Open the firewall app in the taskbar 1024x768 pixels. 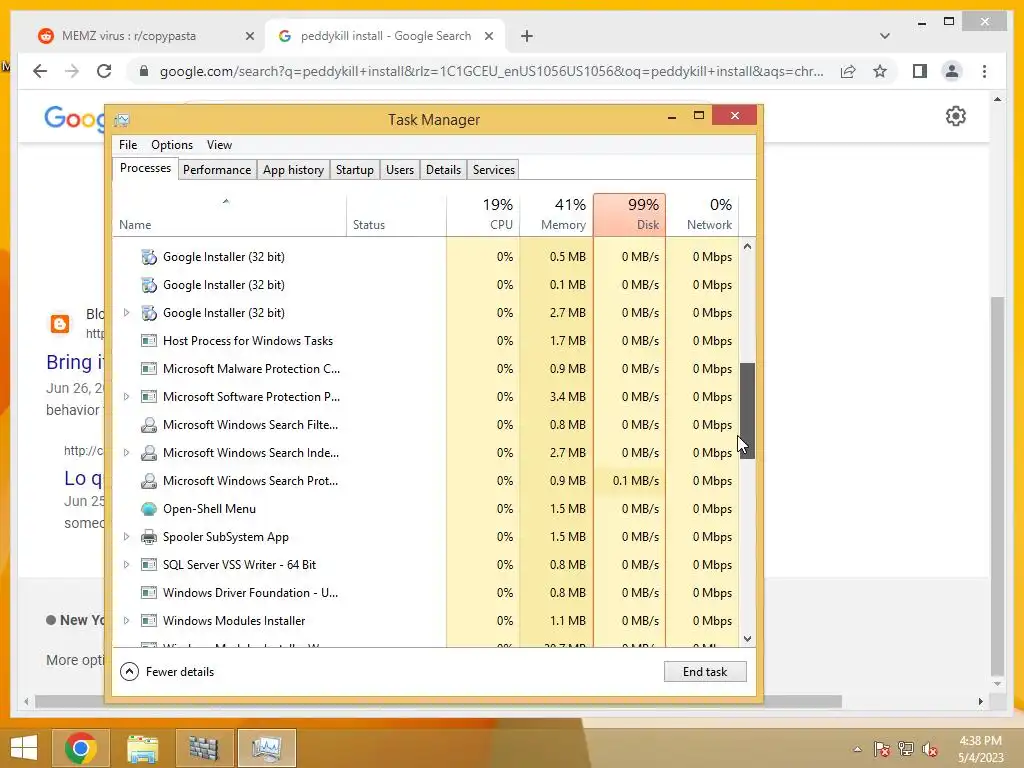pos(204,748)
